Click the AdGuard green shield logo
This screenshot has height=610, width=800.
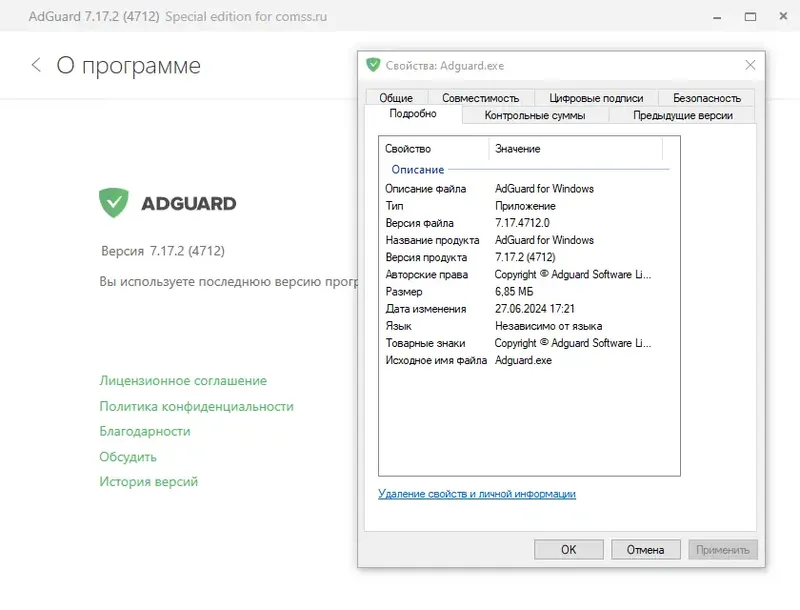tap(114, 202)
